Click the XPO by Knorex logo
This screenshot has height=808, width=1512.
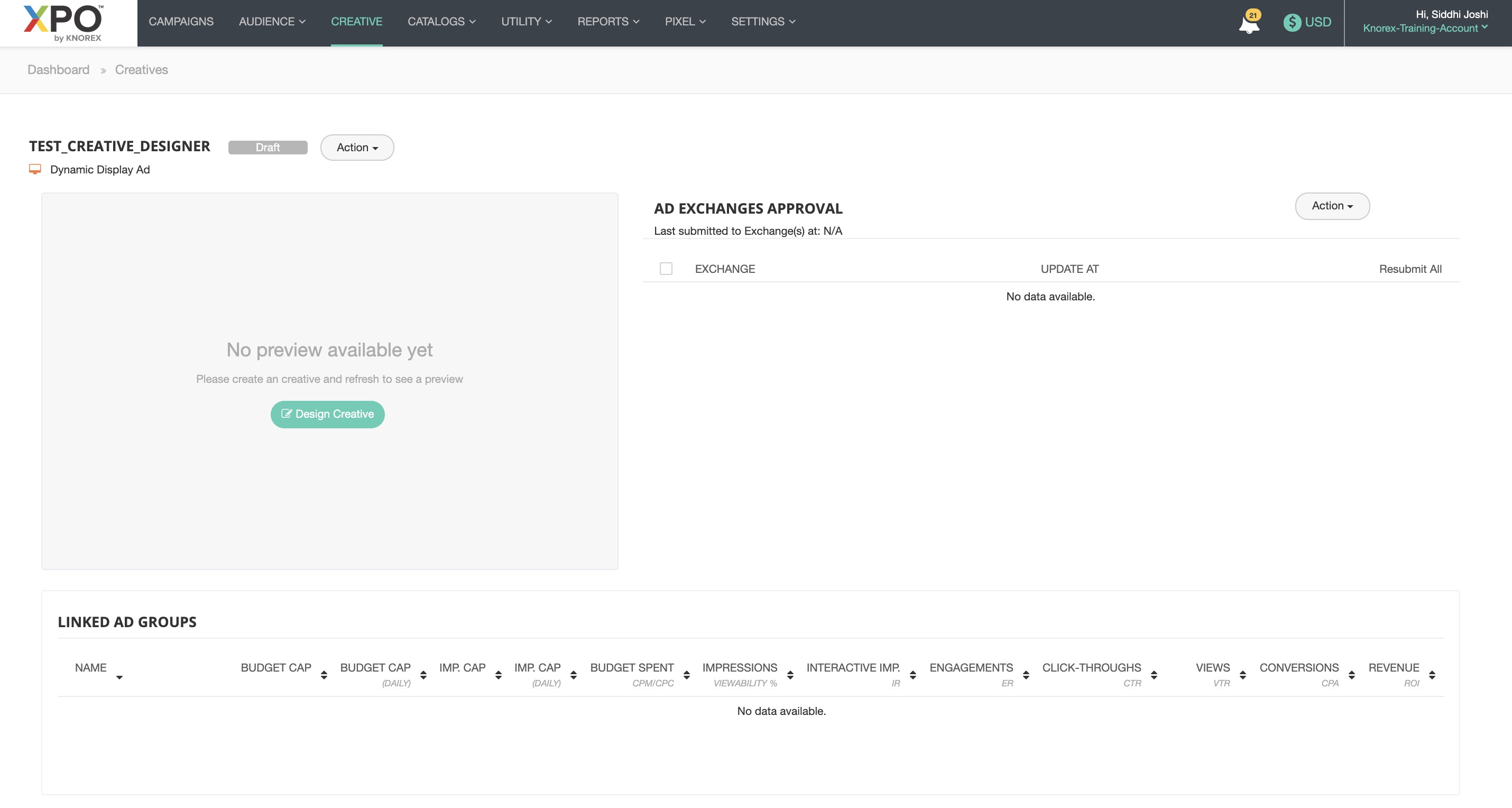[x=63, y=22]
